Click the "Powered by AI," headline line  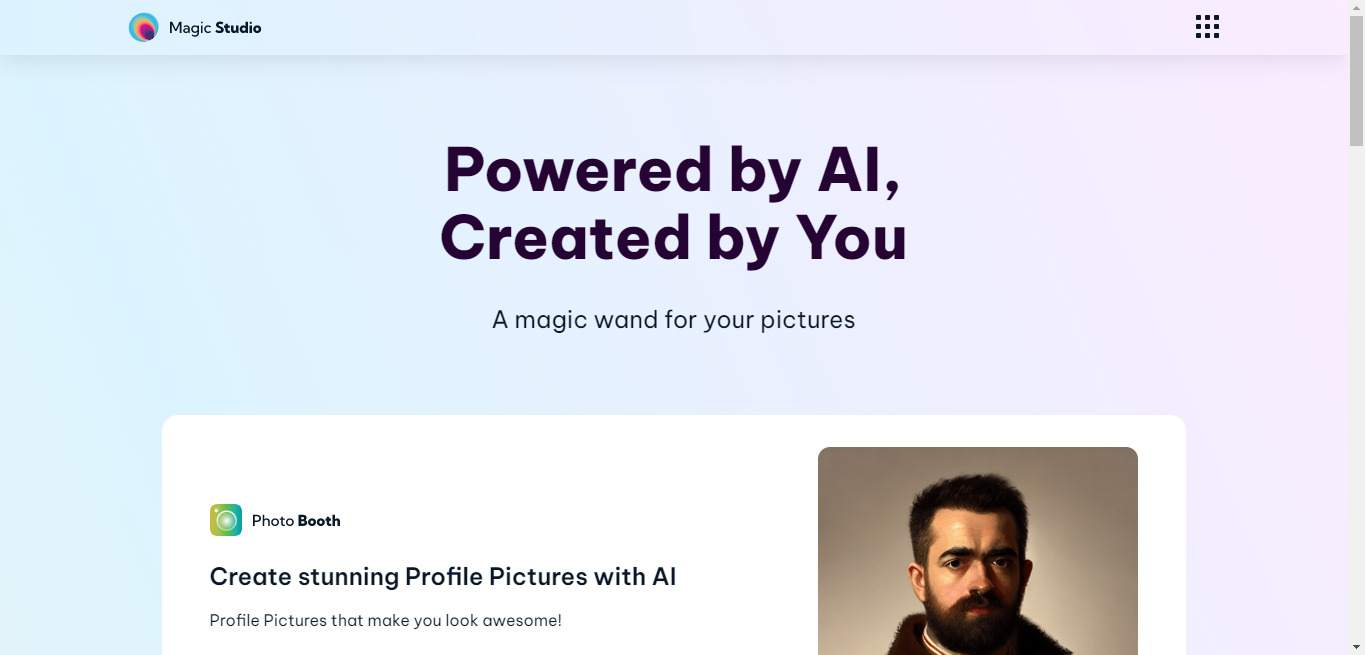673,169
